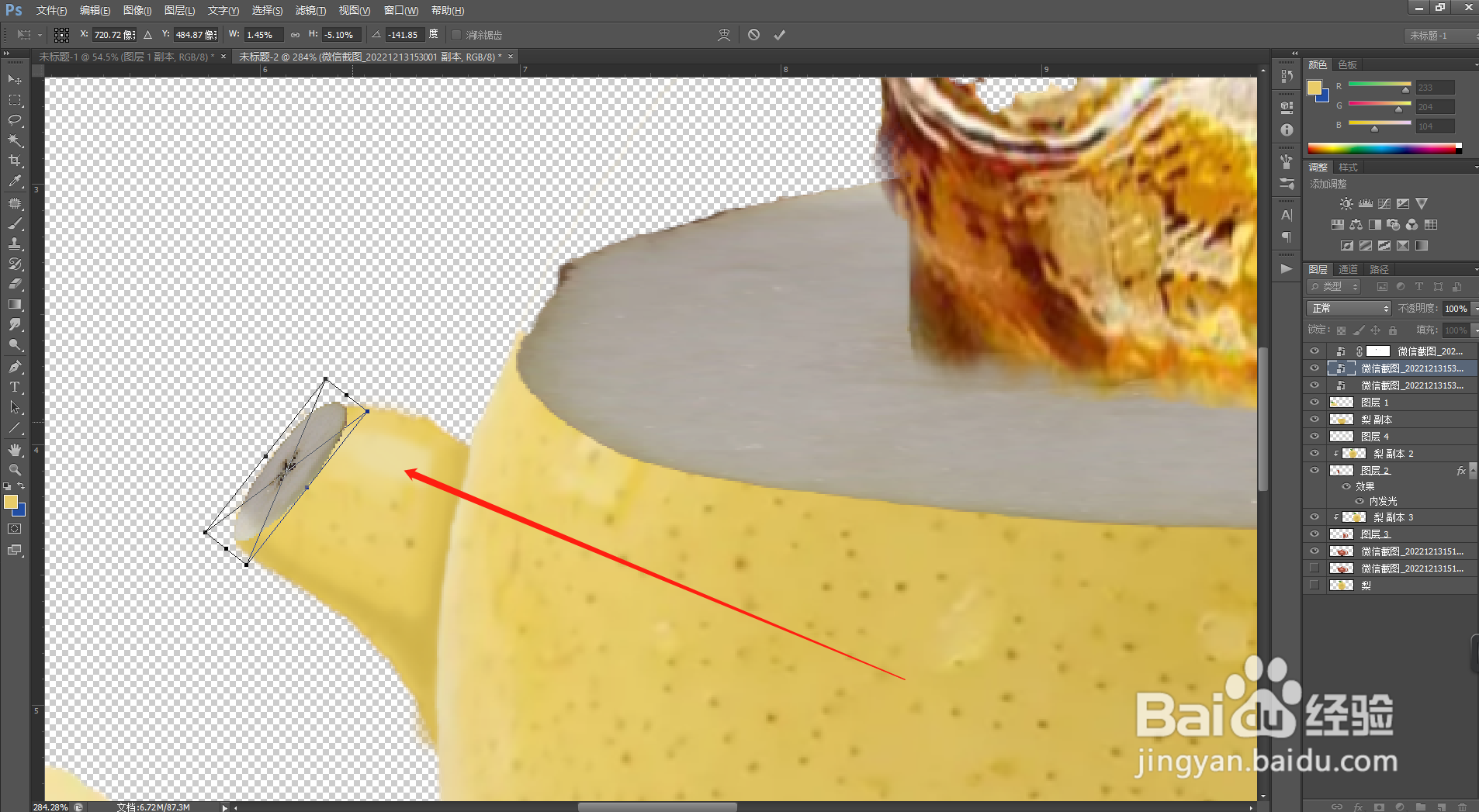Open the opacity 不透明度 dropdown arrow
The height and width of the screenshot is (812, 1479).
pos(1474,309)
